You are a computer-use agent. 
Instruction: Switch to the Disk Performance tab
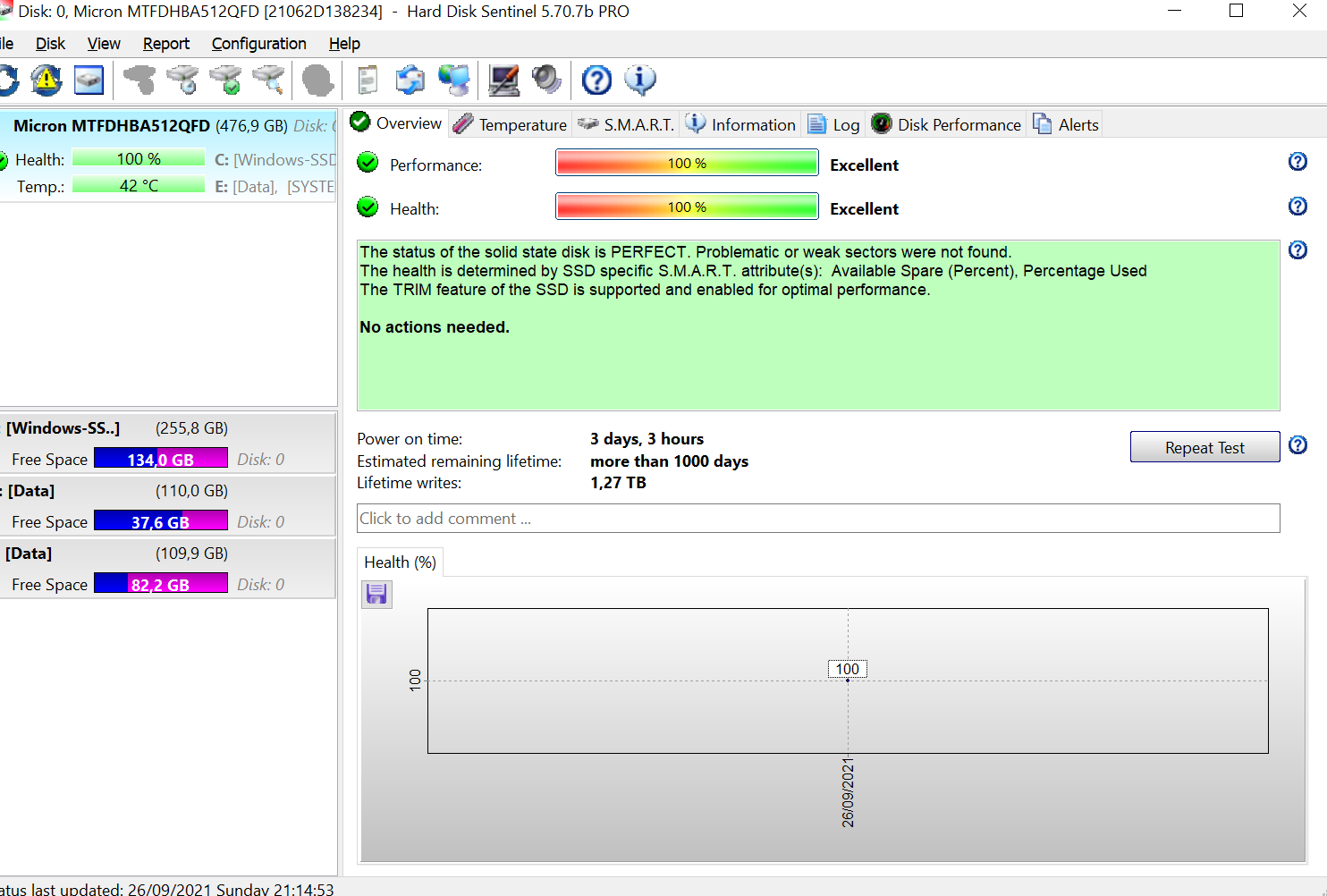946,124
